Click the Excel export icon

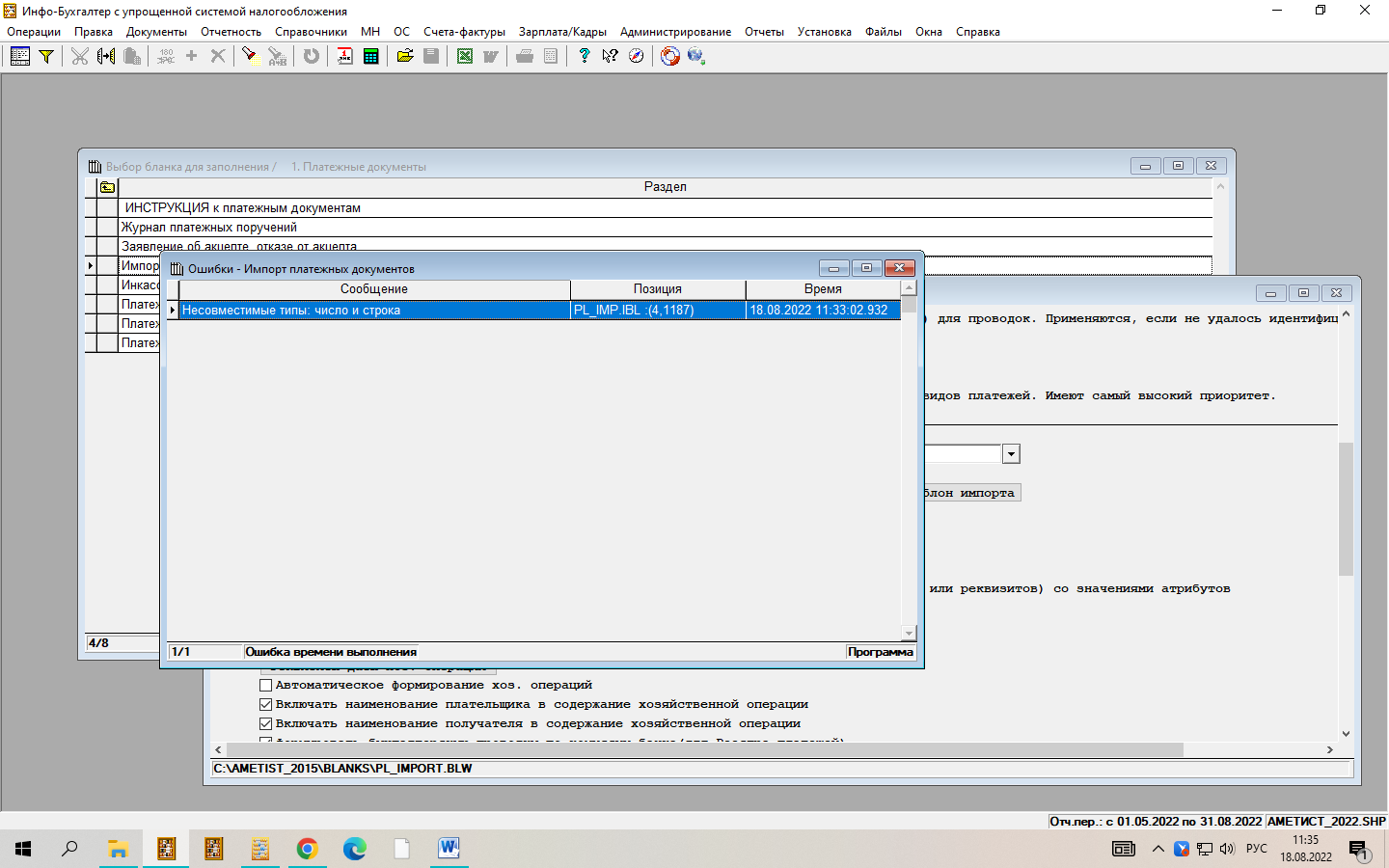tap(465, 56)
